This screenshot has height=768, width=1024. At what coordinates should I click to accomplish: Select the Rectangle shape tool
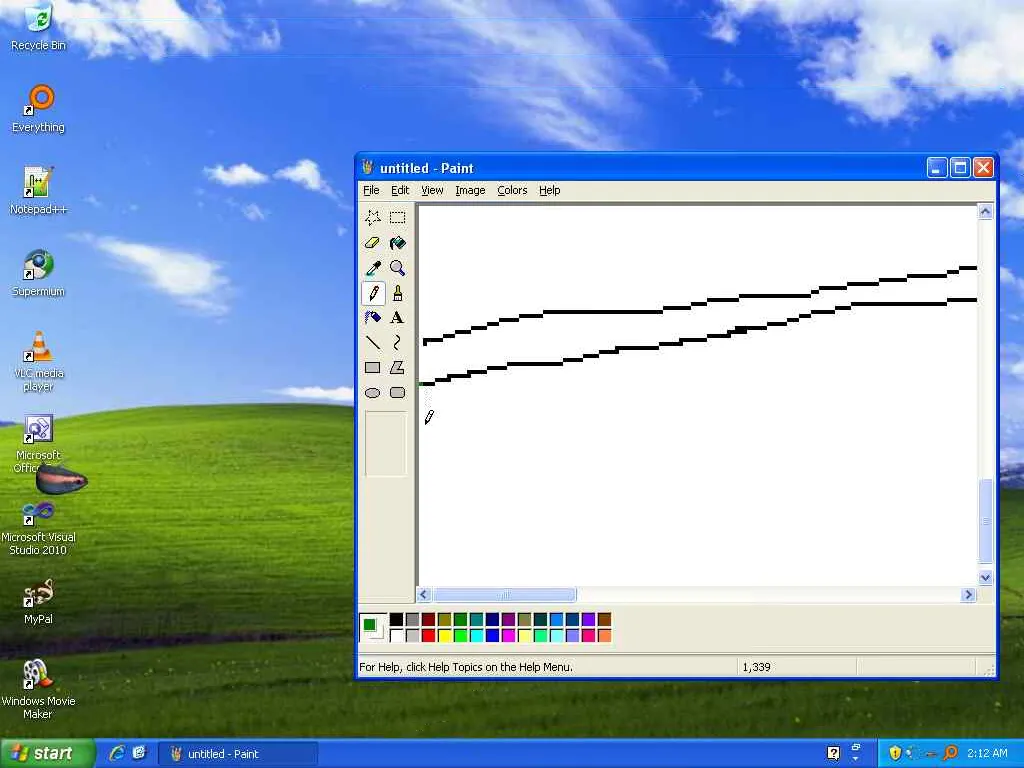(373, 368)
